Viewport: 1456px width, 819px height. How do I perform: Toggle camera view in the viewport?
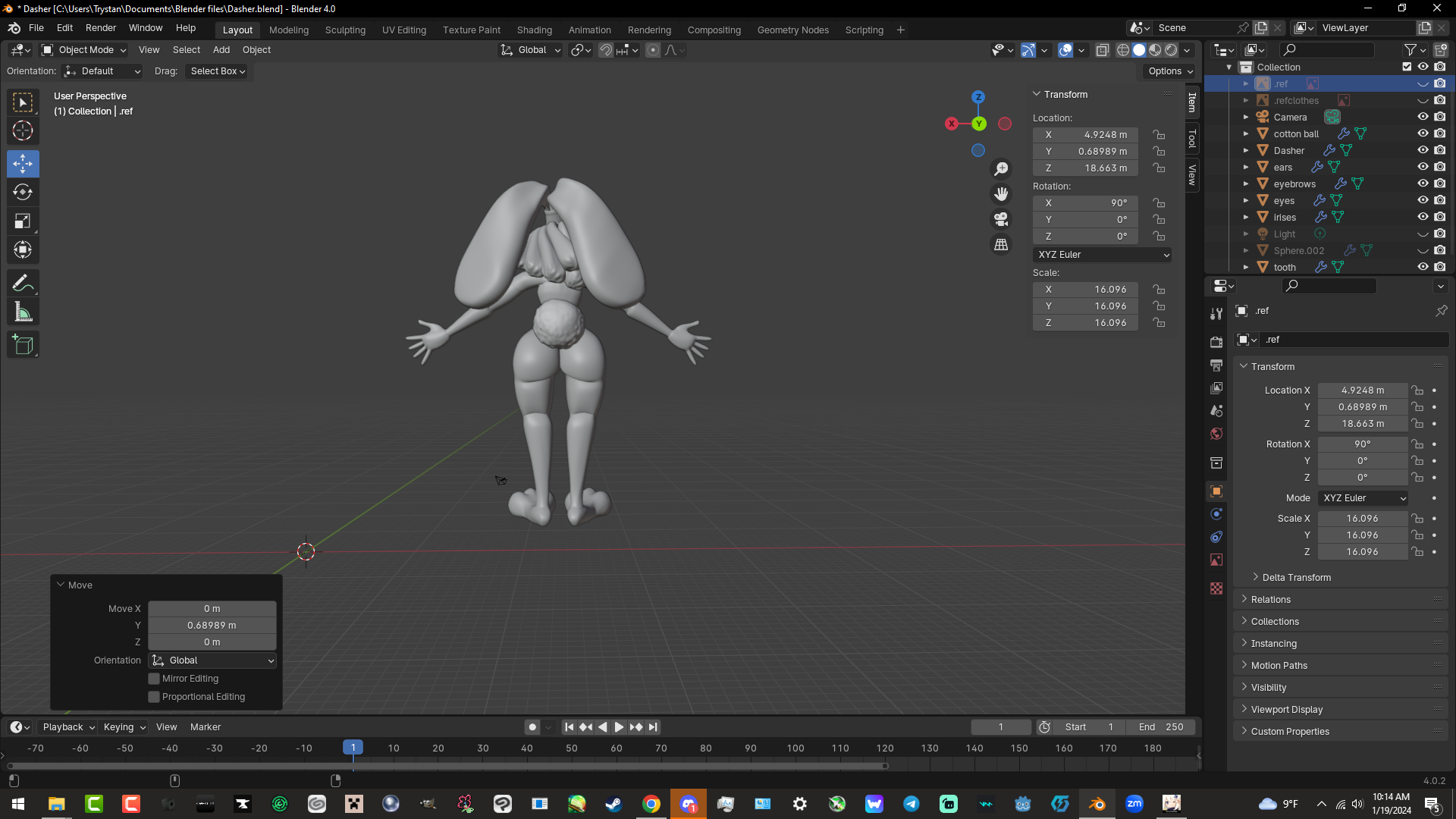click(x=1001, y=219)
